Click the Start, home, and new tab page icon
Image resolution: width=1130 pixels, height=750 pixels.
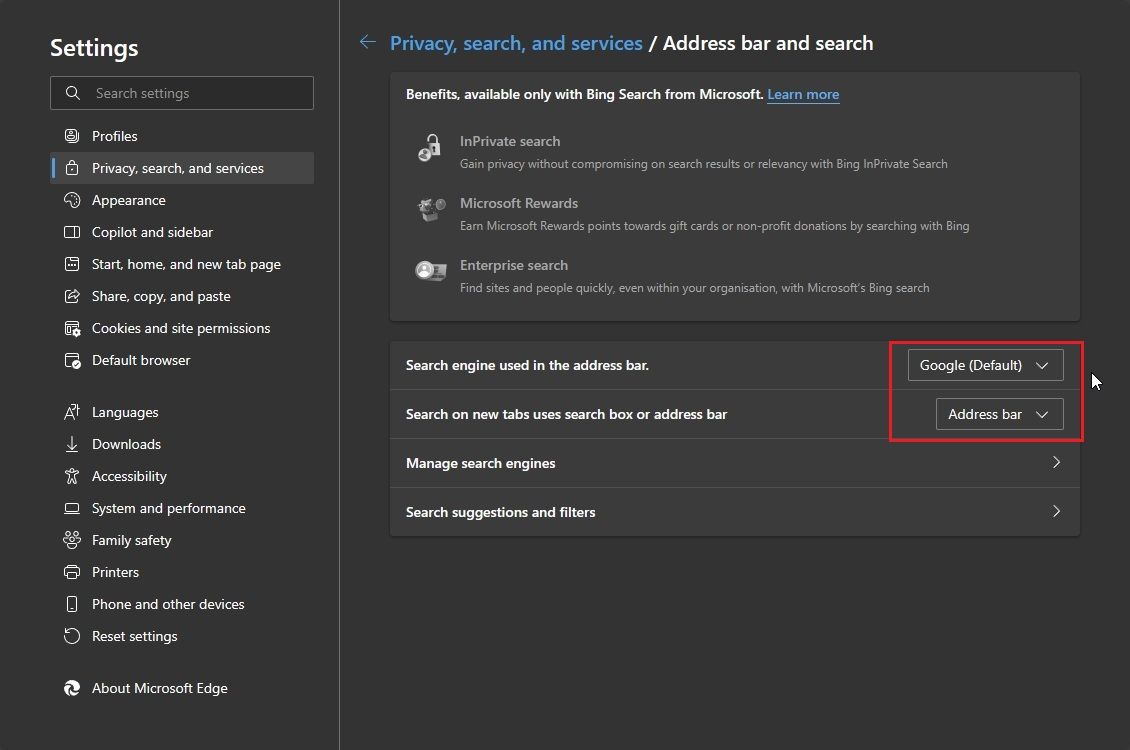[72, 264]
